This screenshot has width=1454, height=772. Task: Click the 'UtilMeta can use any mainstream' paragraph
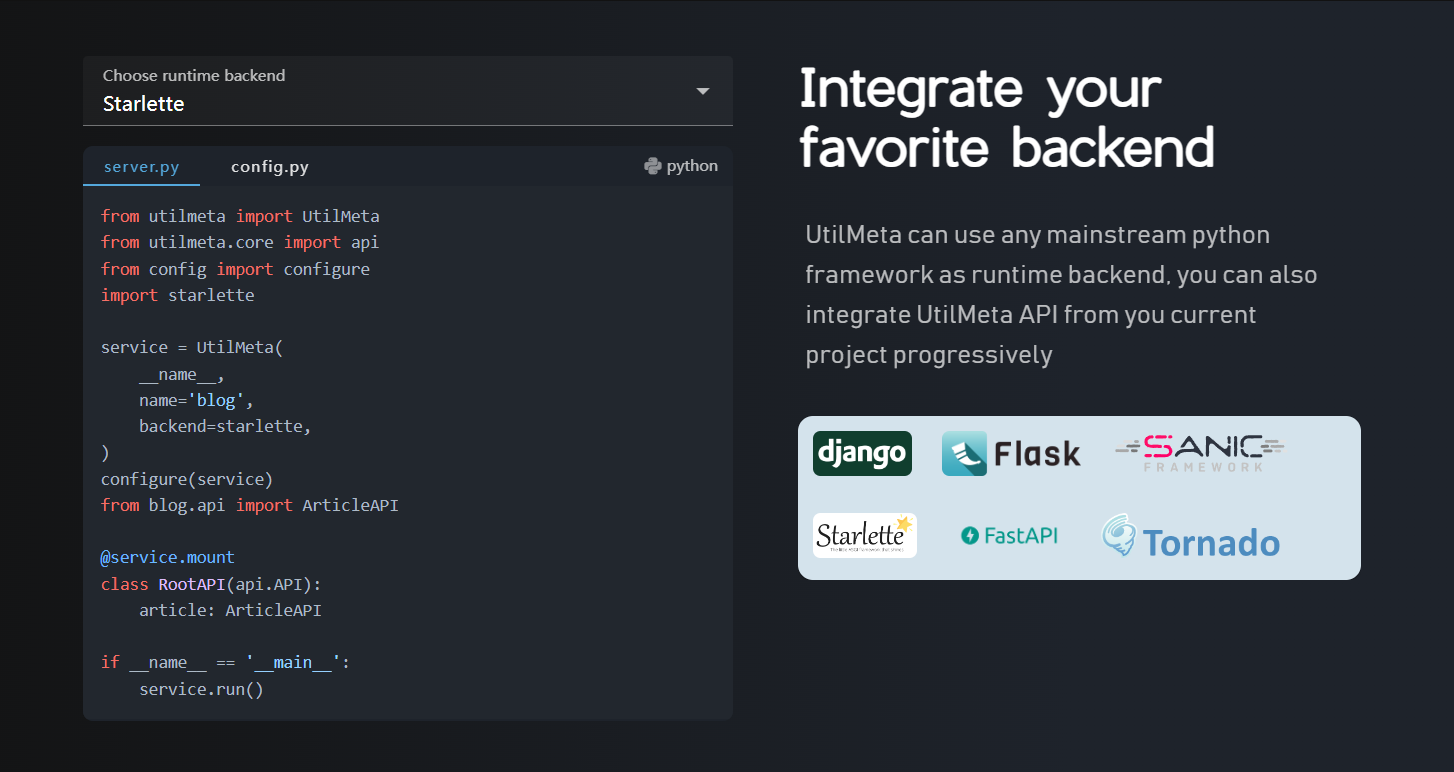(x=1061, y=295)
